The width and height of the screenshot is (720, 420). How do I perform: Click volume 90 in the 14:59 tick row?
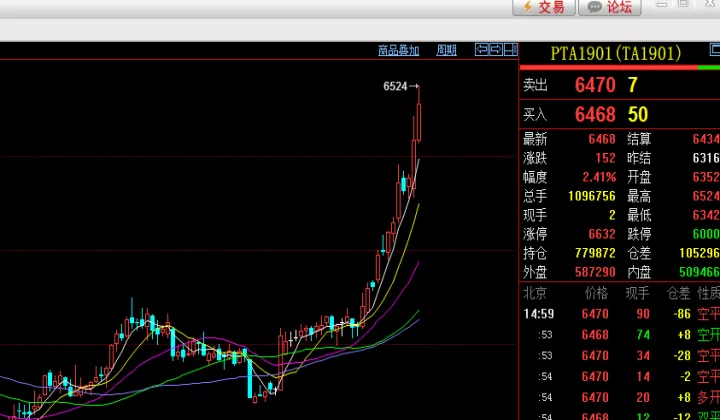coord(643,314)
